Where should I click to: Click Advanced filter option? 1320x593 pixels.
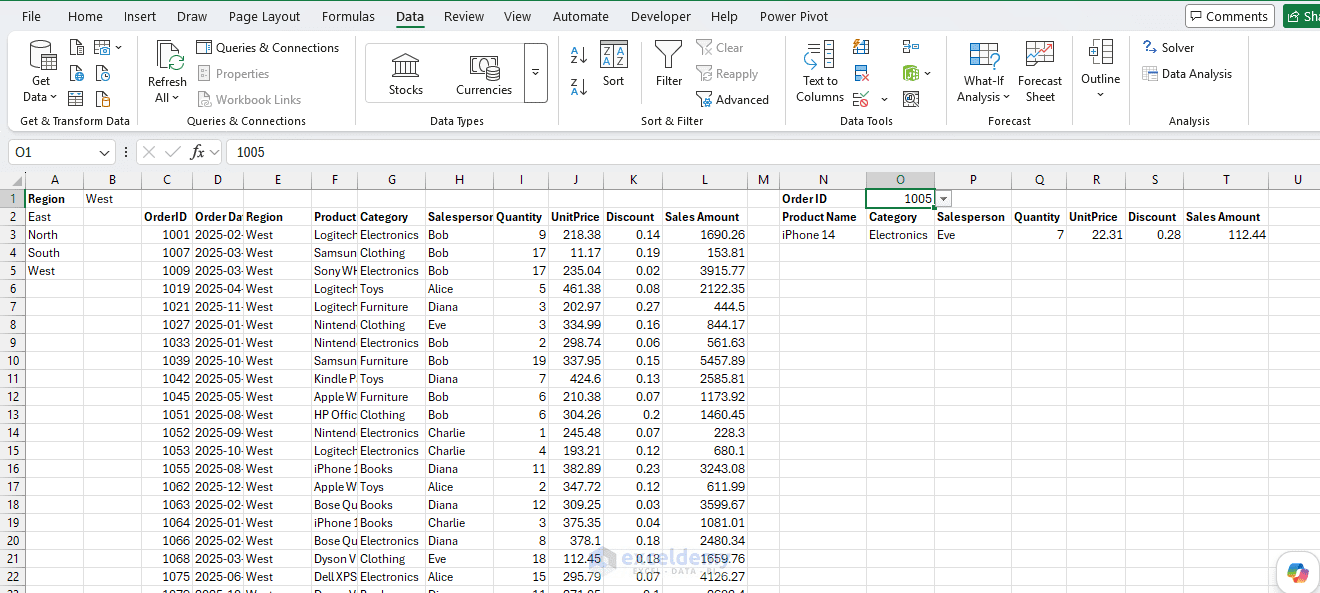click(733, 99)
